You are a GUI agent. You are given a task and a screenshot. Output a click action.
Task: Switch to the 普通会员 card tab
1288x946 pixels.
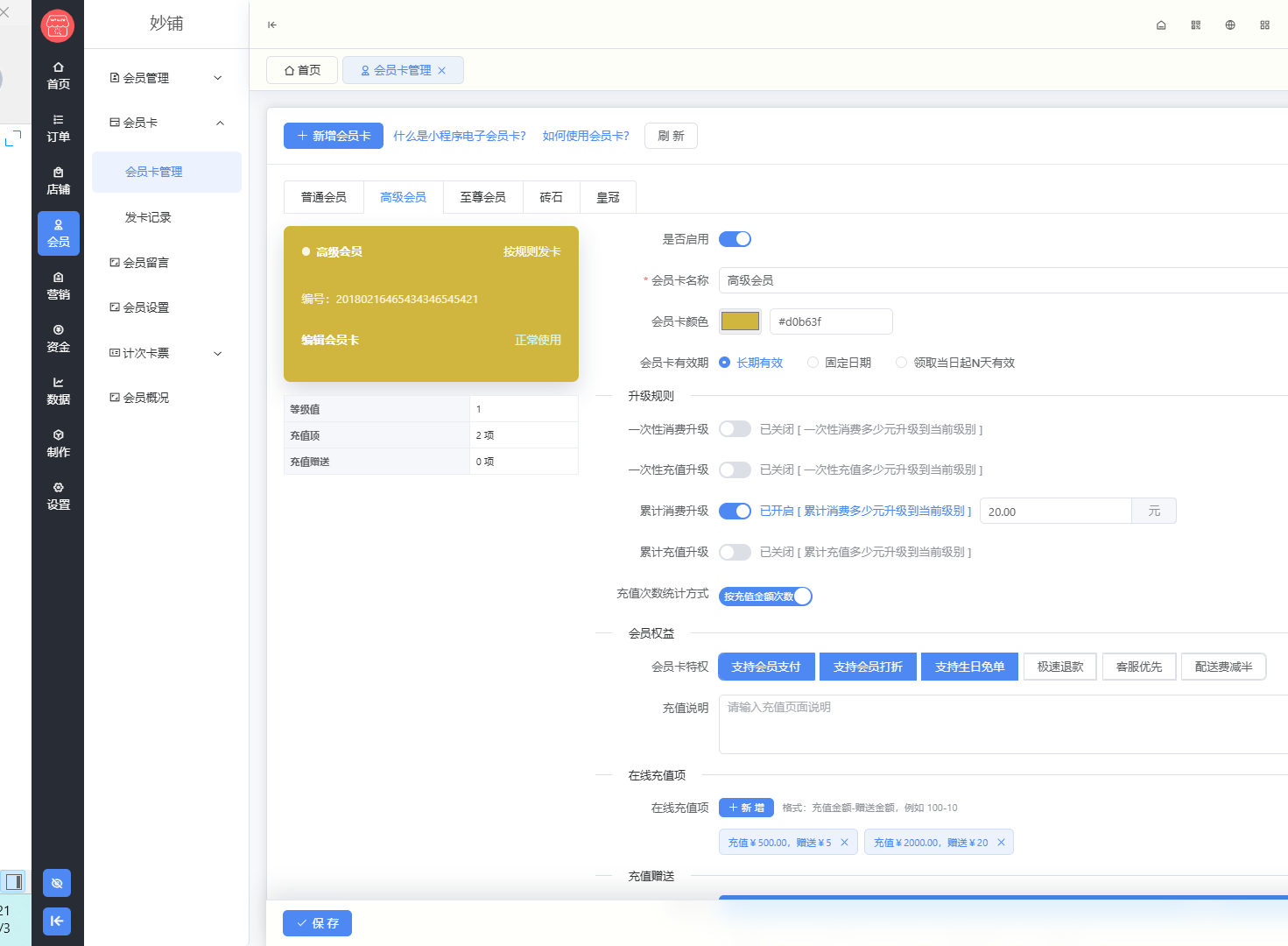tap(324, 198)
